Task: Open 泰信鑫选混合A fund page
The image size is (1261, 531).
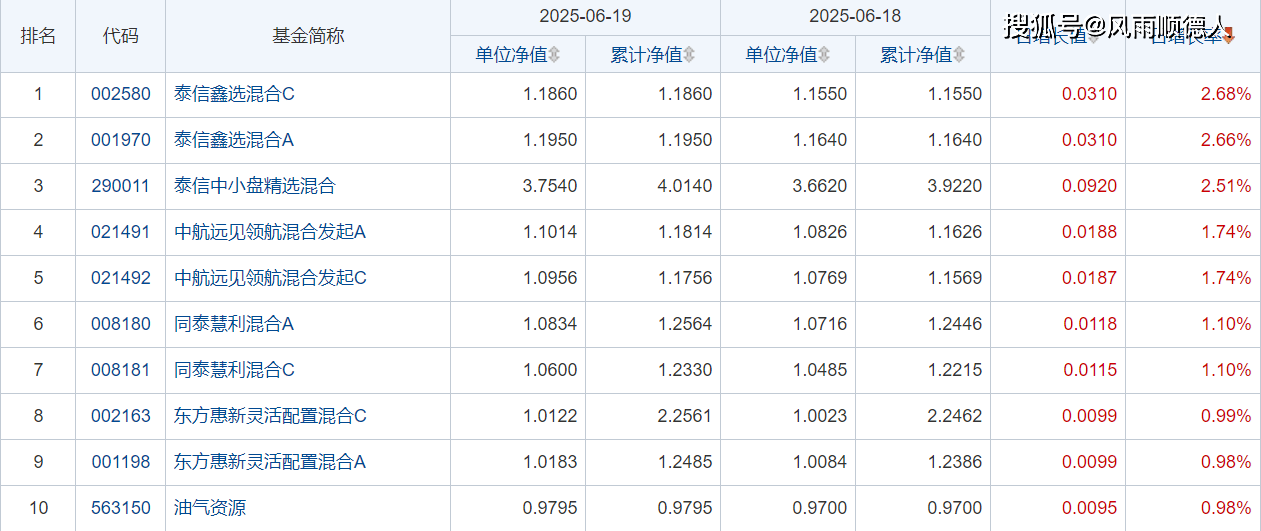Action: (x=235, y=140)
